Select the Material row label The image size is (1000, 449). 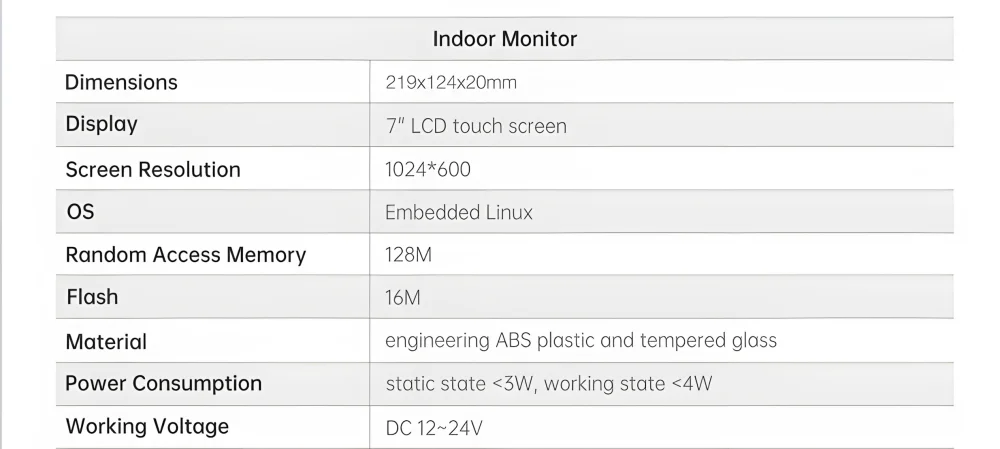click(x=106, y=341)
